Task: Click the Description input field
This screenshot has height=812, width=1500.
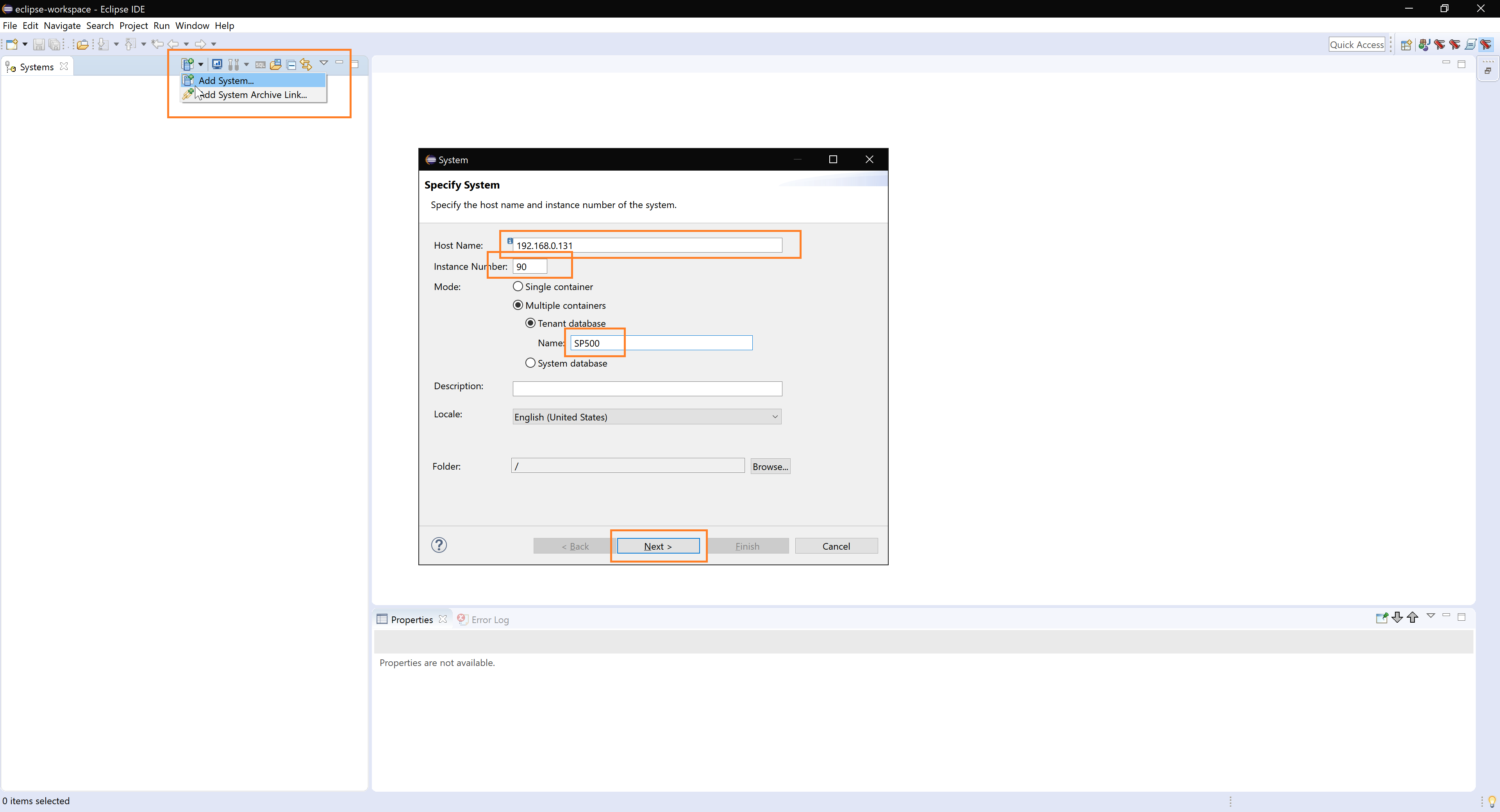Action: point(647,389)
